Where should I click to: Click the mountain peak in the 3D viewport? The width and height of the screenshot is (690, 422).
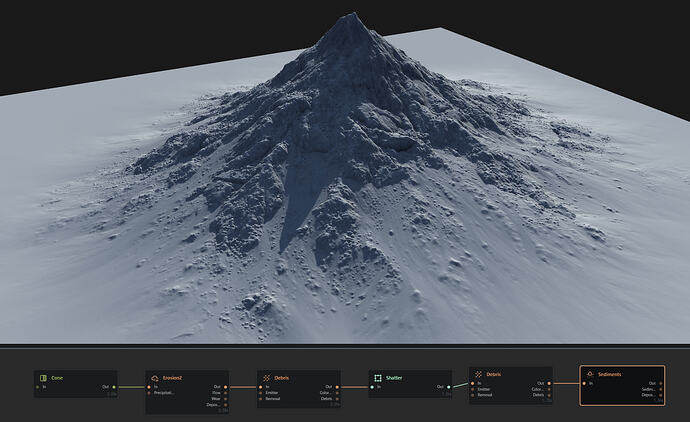(352, 16)
